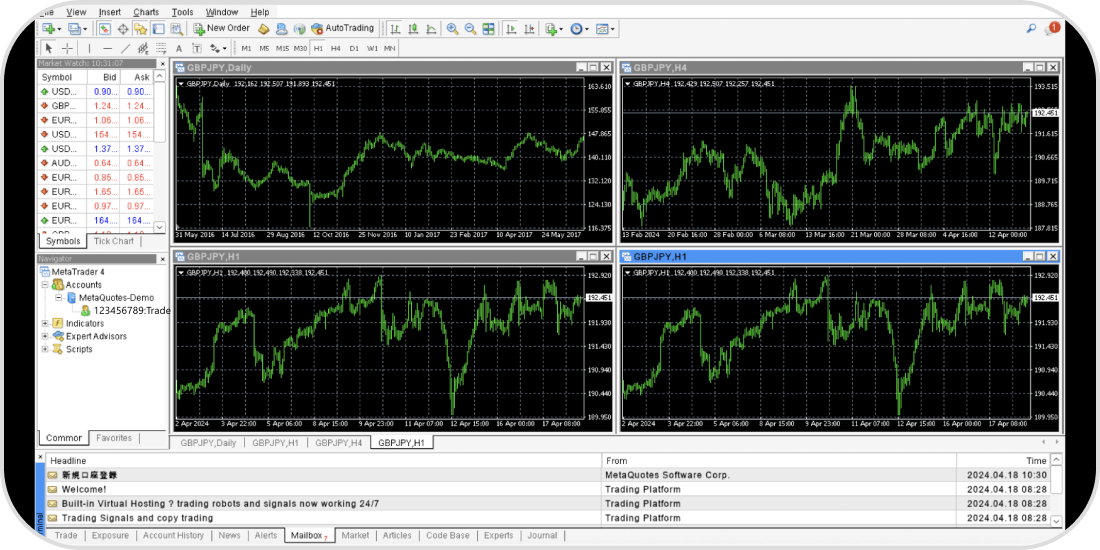Expand the Scripts tree node
The image size is (1100, 550).
pyautogui.click(x=46, y=349)
